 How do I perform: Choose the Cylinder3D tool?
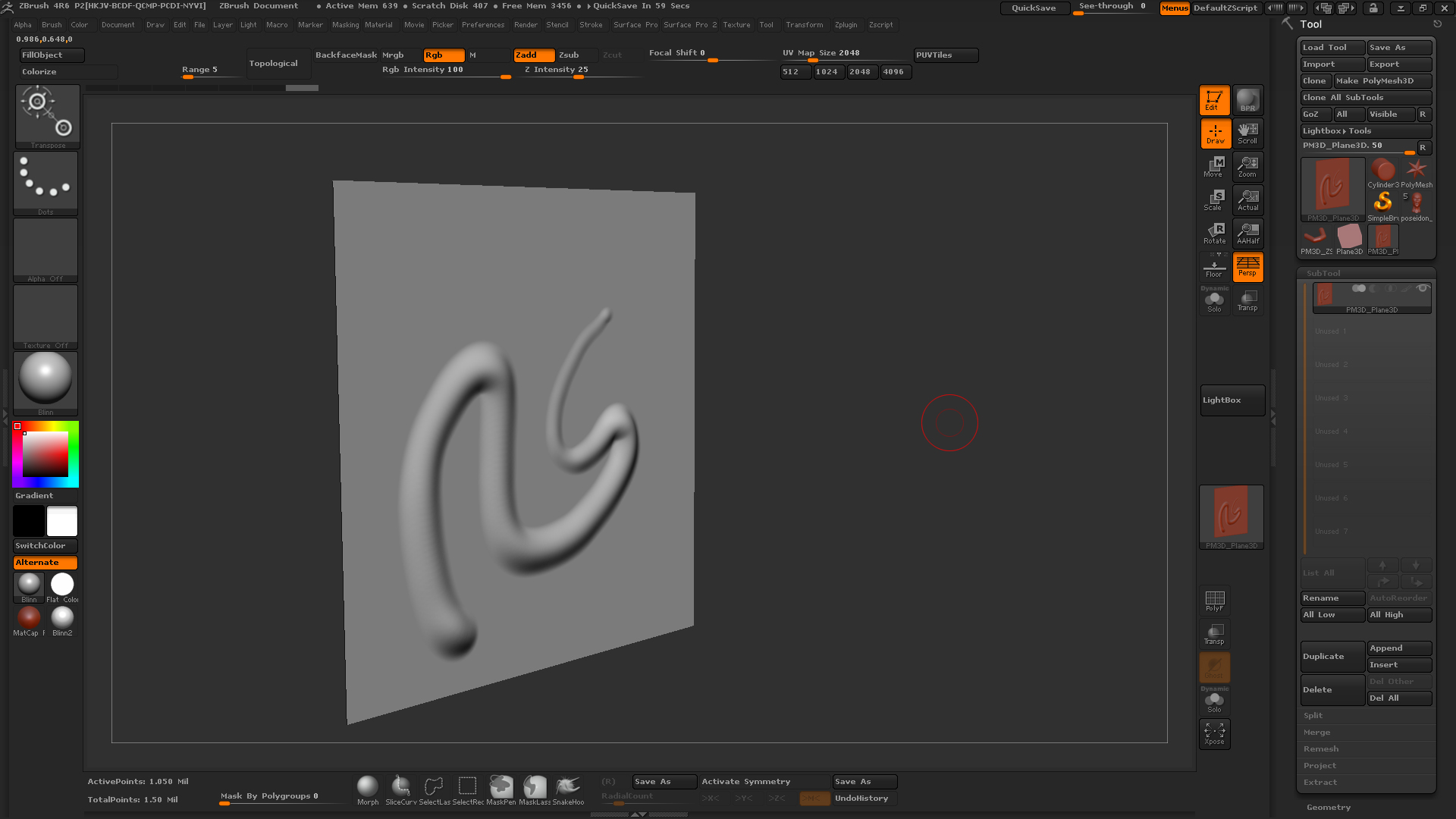[1382, 174]
